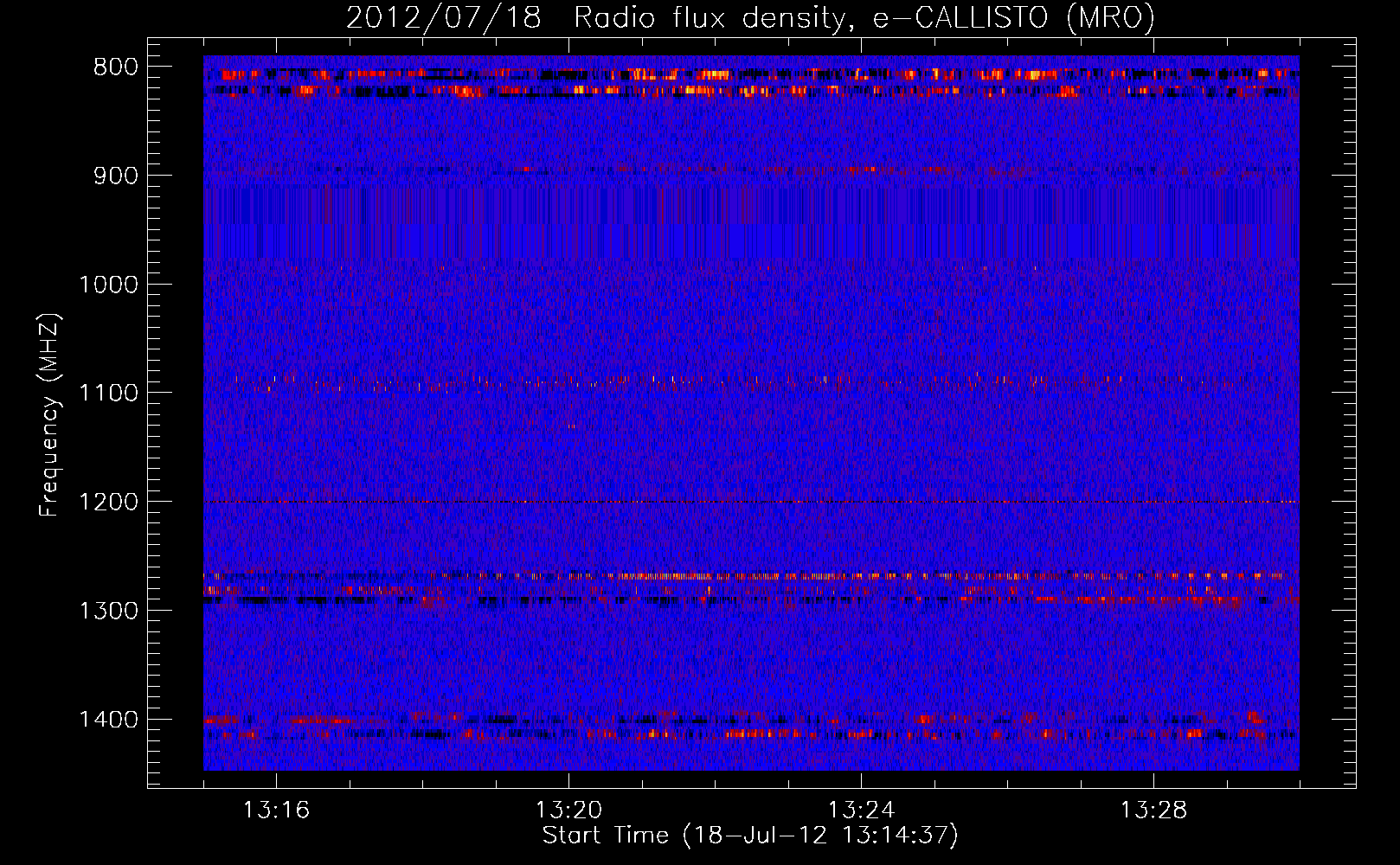Click the 13:24 time tick label
Viewport: 1400px width, 865px height.
861,811
